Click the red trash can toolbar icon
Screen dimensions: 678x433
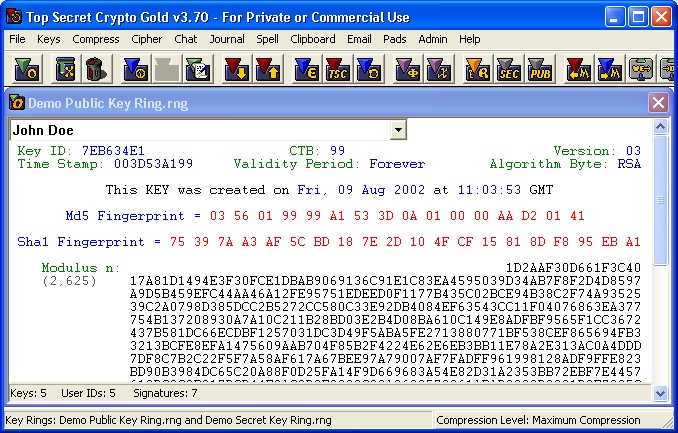tap(96, 69)
